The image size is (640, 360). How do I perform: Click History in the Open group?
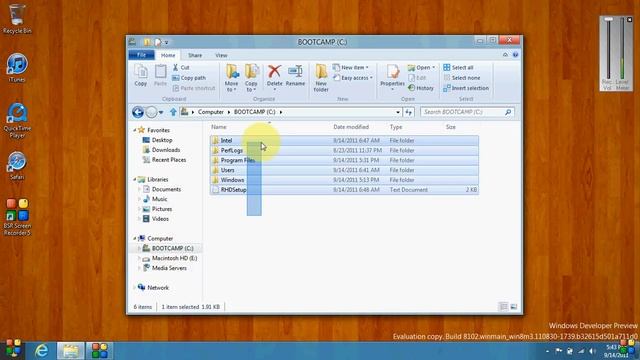(421, 88)
